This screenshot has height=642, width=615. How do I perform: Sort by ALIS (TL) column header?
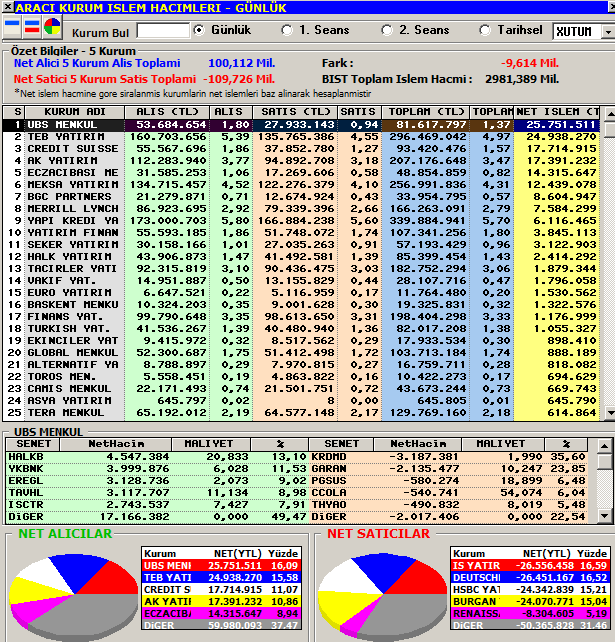point(167,112)
